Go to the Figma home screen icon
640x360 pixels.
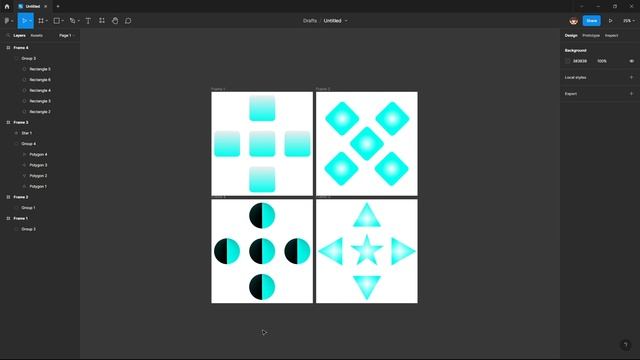(x=7, y=7)
